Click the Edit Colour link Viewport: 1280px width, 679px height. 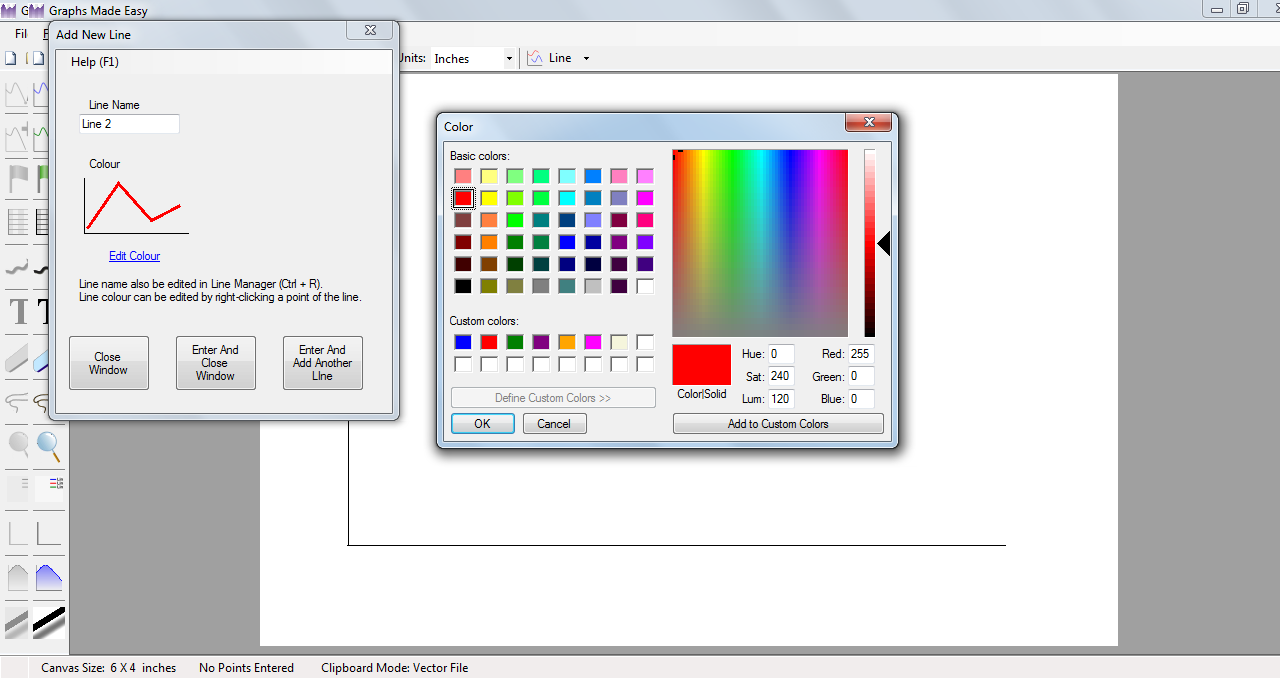coord(134,256)
